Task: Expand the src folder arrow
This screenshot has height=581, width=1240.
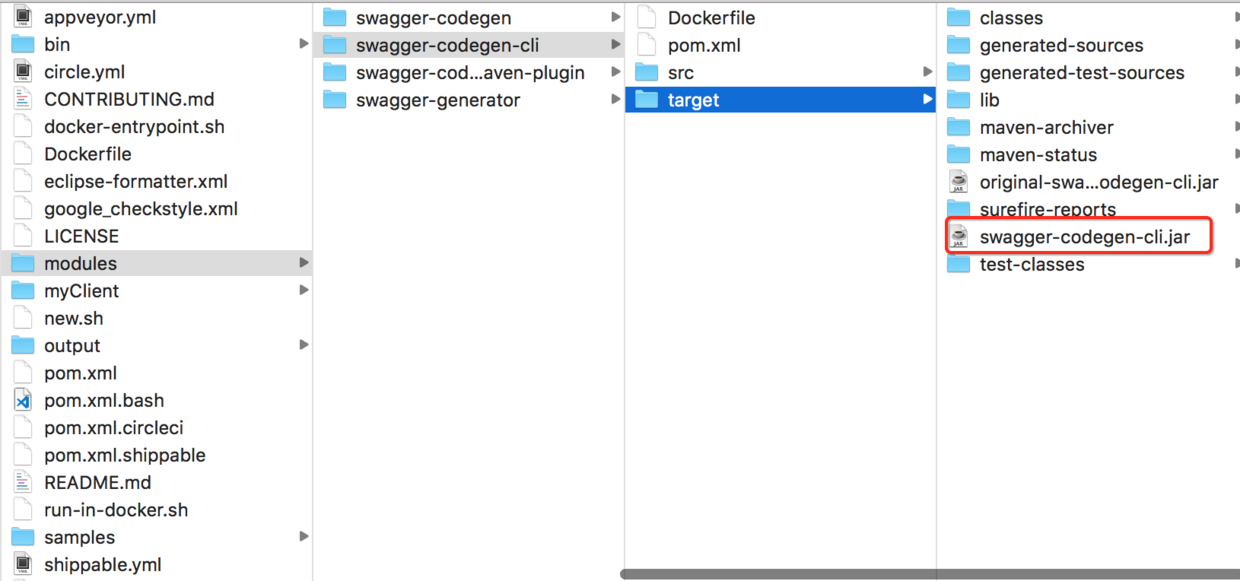Action: tap(928, 72)
